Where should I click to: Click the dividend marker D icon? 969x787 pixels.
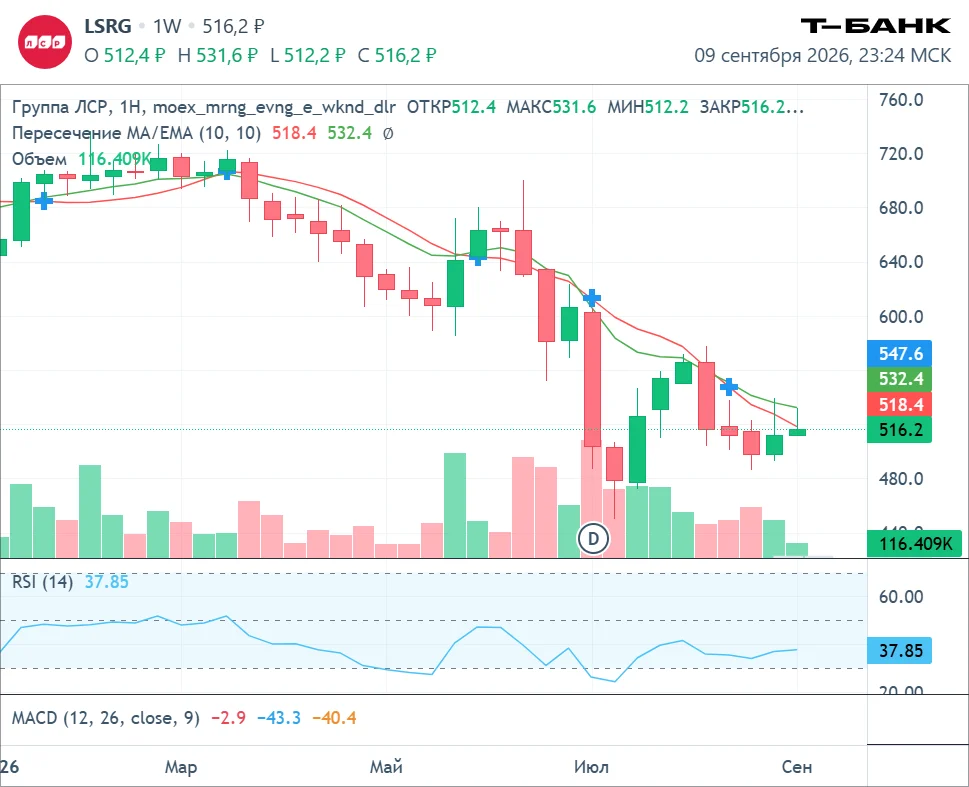tap(593, 538)
